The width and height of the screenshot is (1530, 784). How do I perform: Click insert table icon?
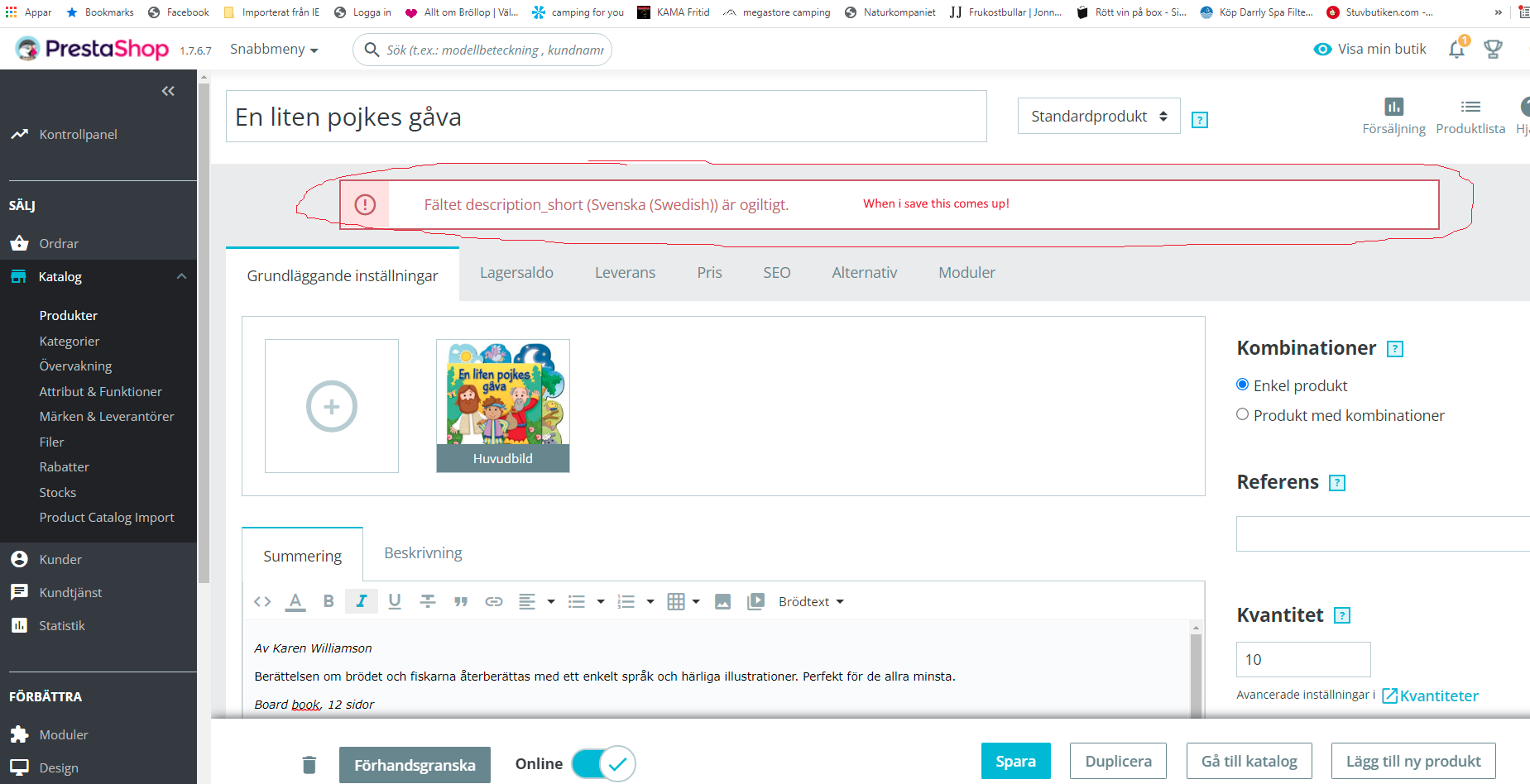click(676, 601)
